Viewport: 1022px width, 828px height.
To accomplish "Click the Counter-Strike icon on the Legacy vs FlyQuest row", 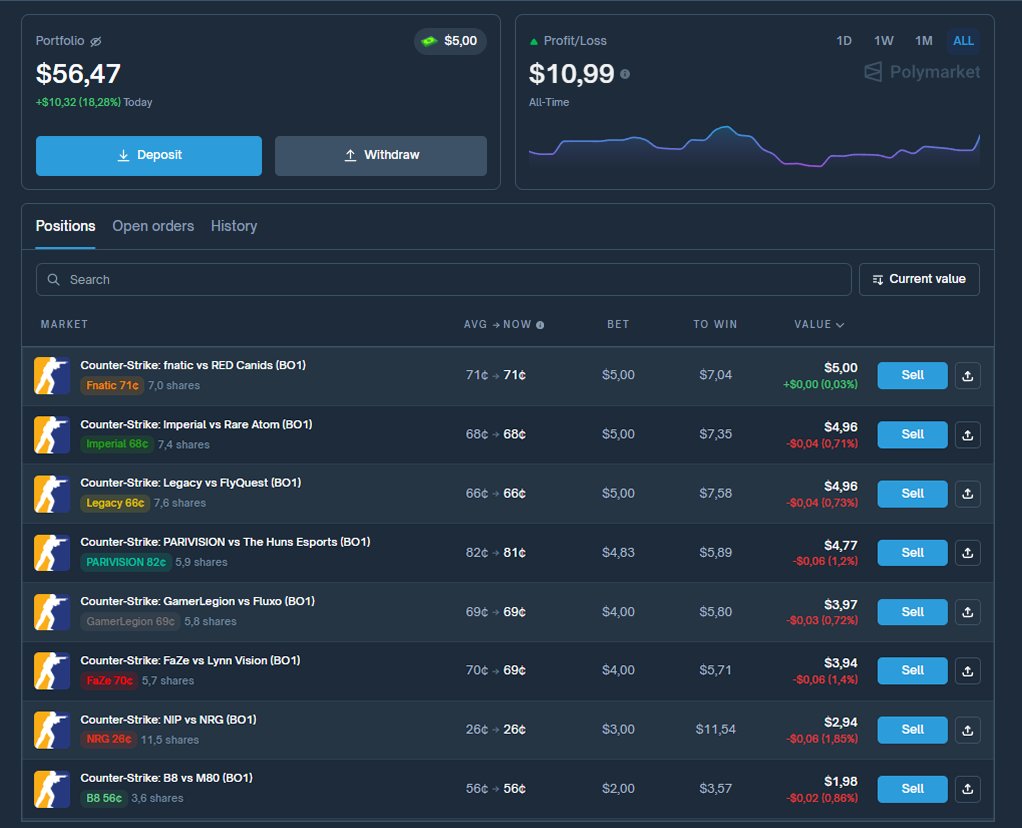I will (x=51, y=493).
